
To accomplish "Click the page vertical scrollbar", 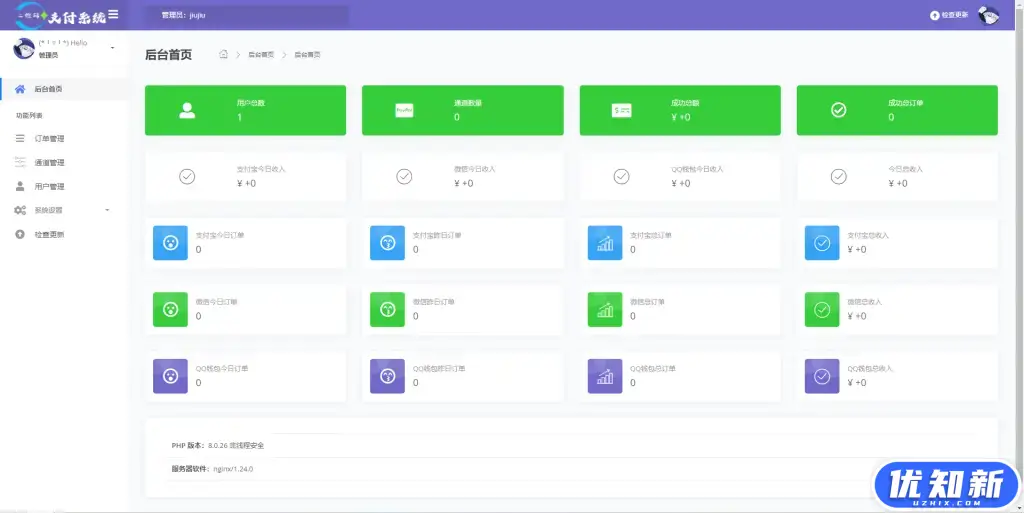I will (x=1019, y=250).
